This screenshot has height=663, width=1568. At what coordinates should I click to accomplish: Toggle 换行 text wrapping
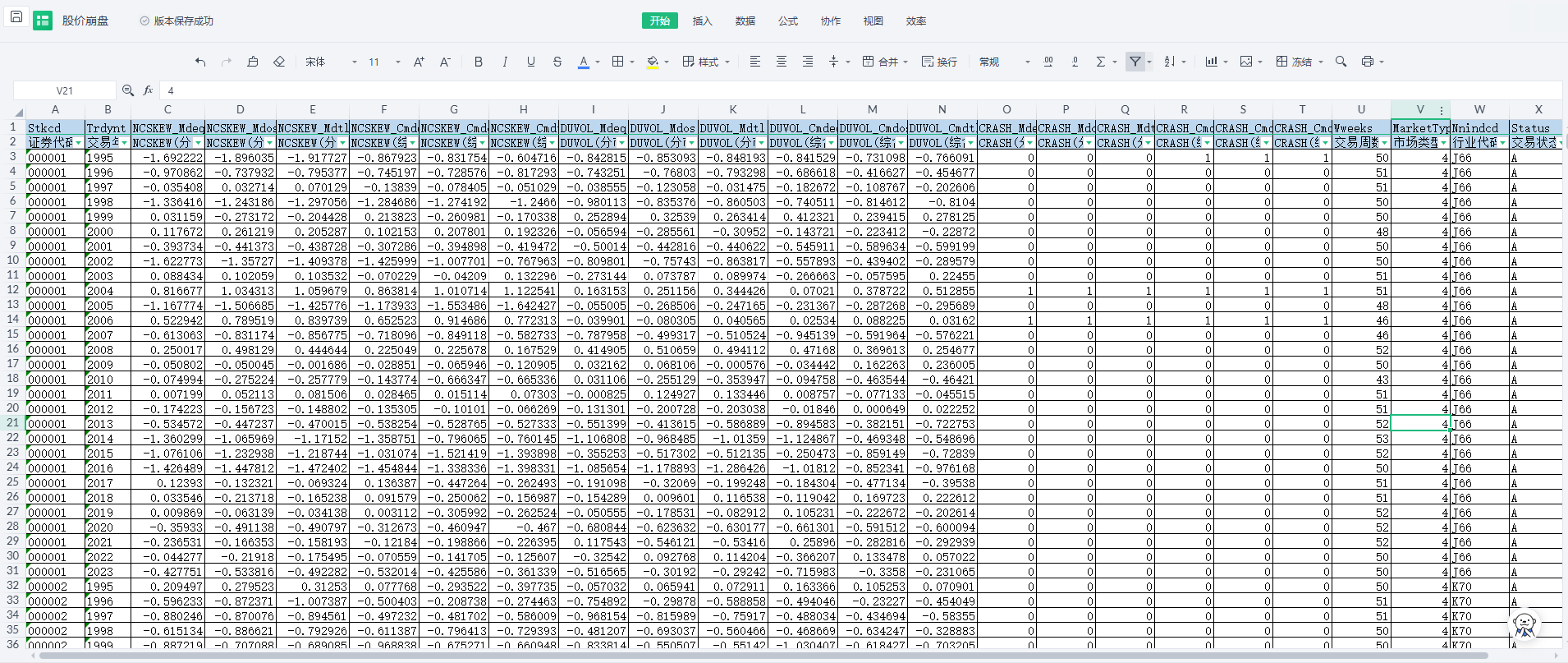click(939, 62)
